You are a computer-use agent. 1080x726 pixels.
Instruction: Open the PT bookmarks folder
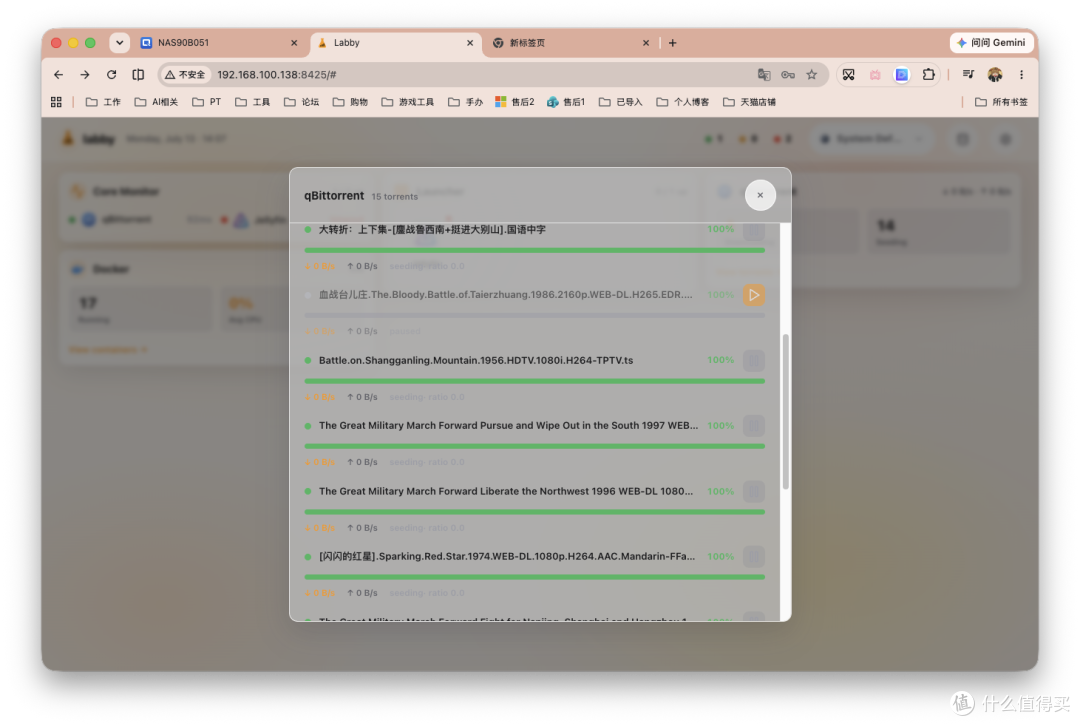click(207, 102)
